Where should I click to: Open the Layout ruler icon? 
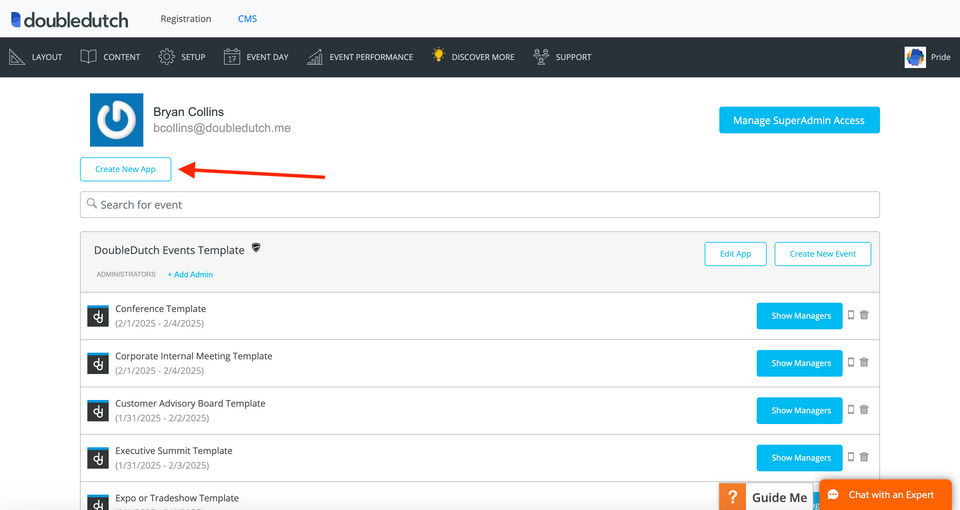tap(17, 57)
